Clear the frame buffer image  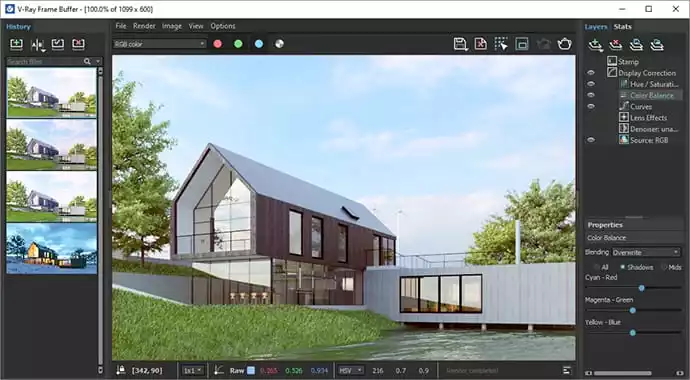tap(481, 44)
